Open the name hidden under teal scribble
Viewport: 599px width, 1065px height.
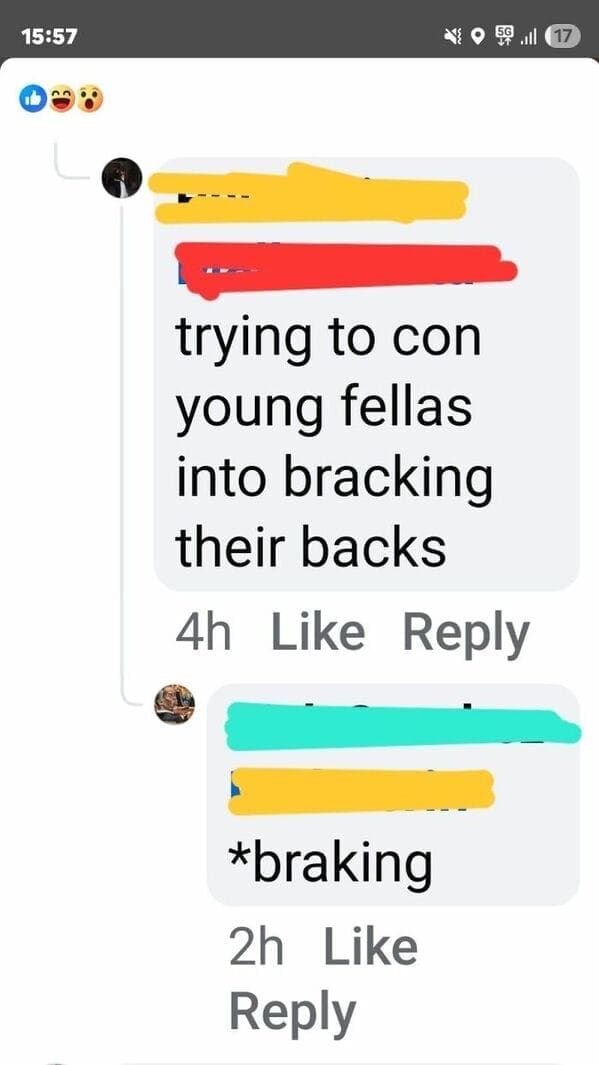tap(402, 727)
